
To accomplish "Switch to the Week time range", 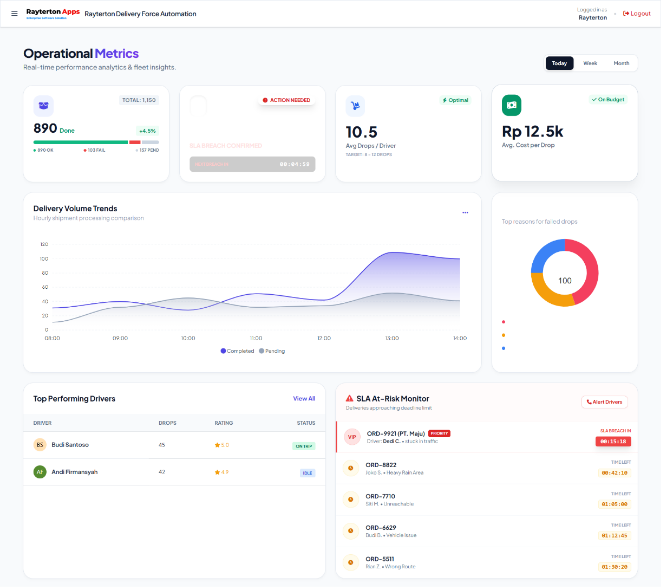I will point(590,63).
